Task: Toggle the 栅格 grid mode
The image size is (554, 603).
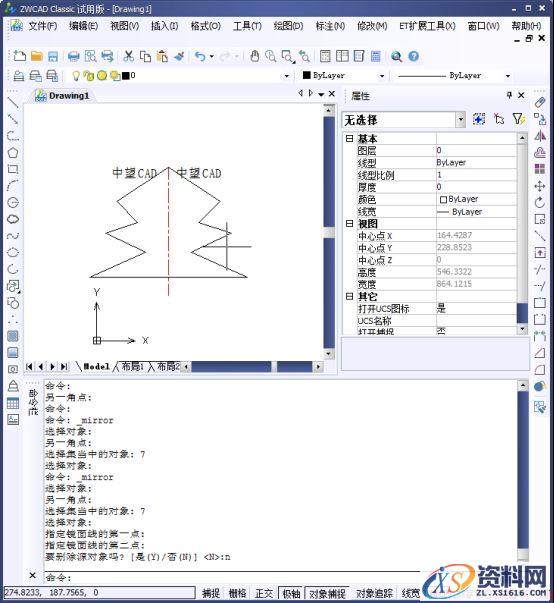Action: click(x=238, y=593)
